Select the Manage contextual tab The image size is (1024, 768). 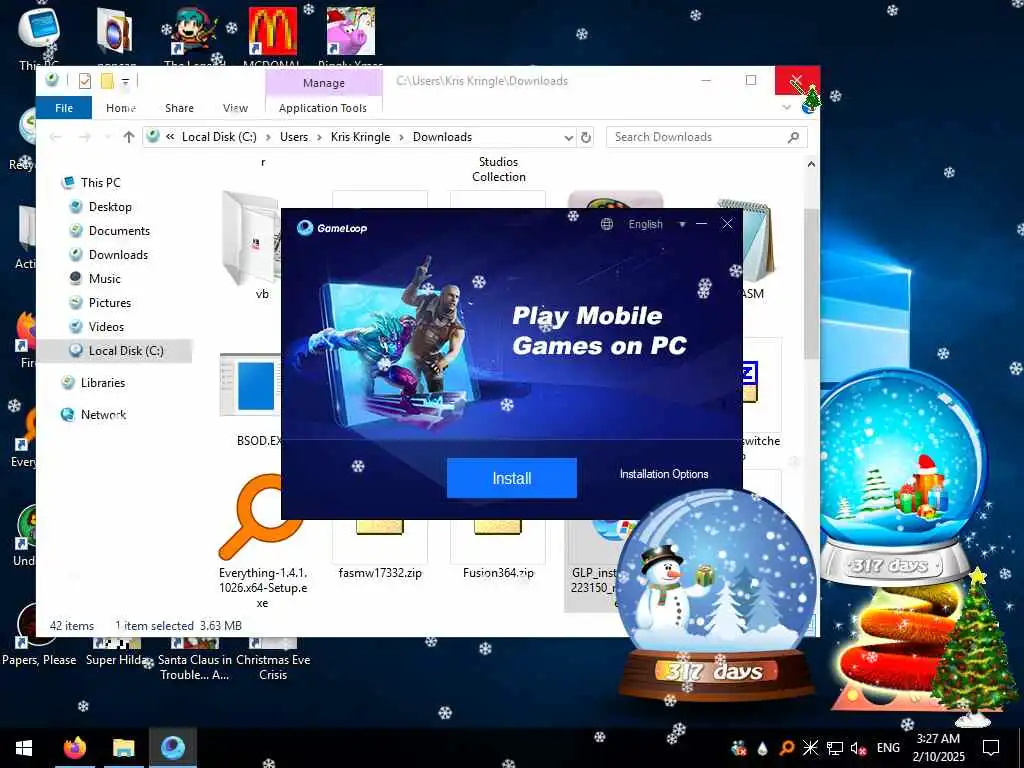(324, 83)
